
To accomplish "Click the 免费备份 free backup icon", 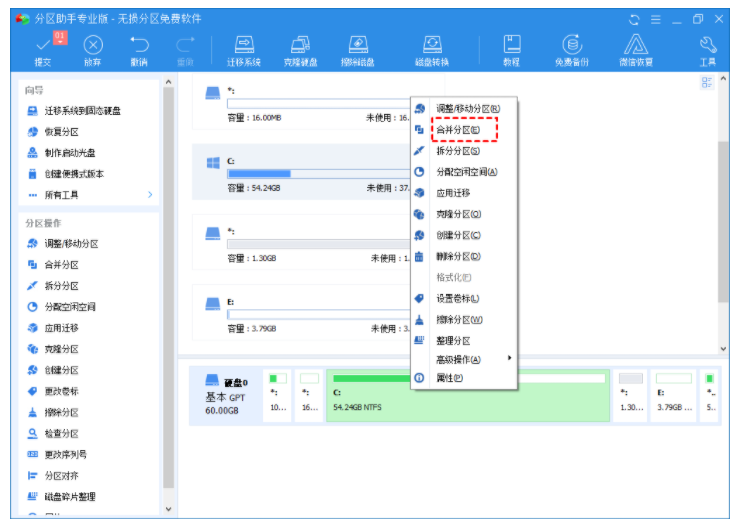I will 572,48.
